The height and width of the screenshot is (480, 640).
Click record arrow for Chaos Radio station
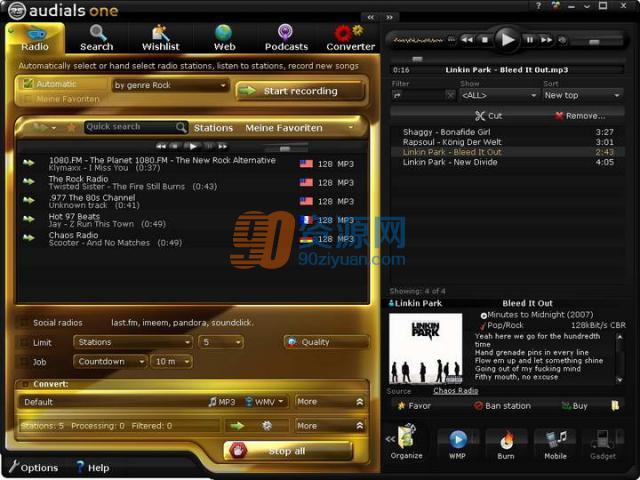point(29,238)
